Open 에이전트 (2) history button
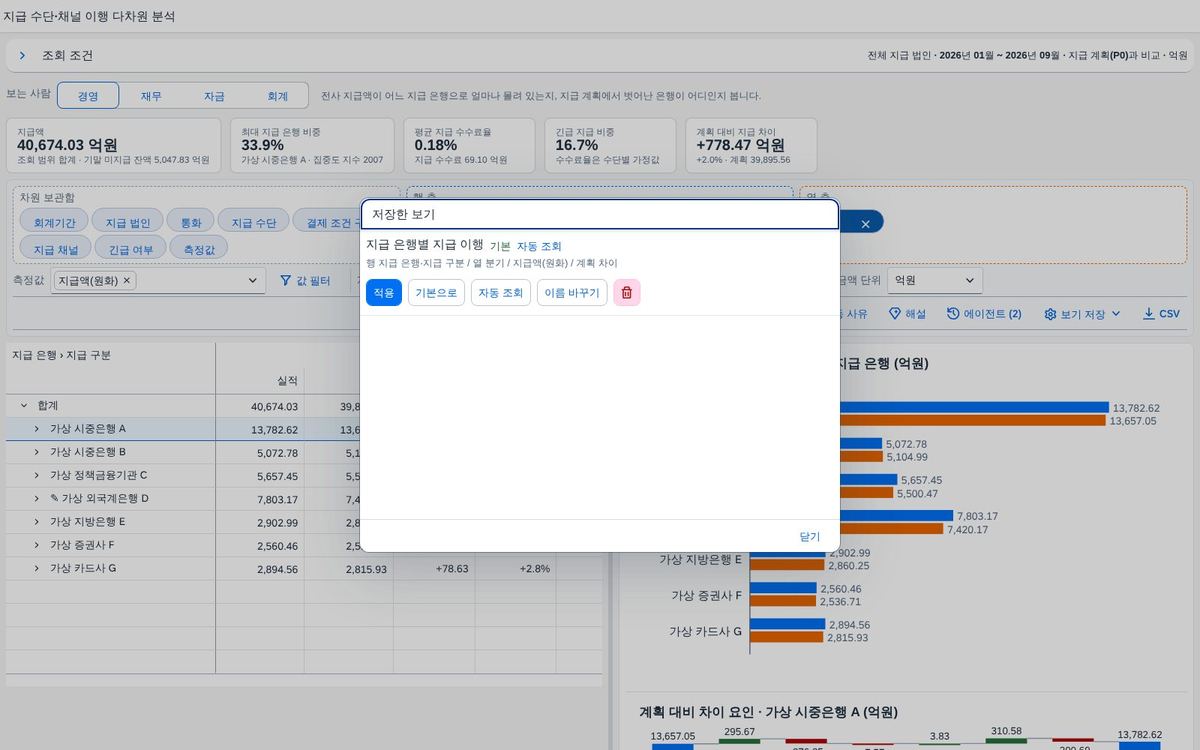 [984, 314]
